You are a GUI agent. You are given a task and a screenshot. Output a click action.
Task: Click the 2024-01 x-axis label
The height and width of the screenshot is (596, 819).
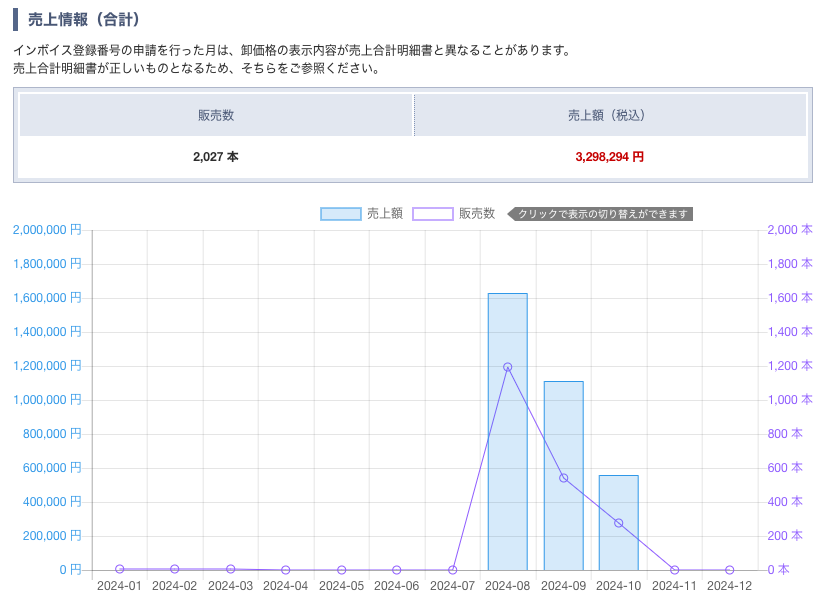[x=120, y=586]
